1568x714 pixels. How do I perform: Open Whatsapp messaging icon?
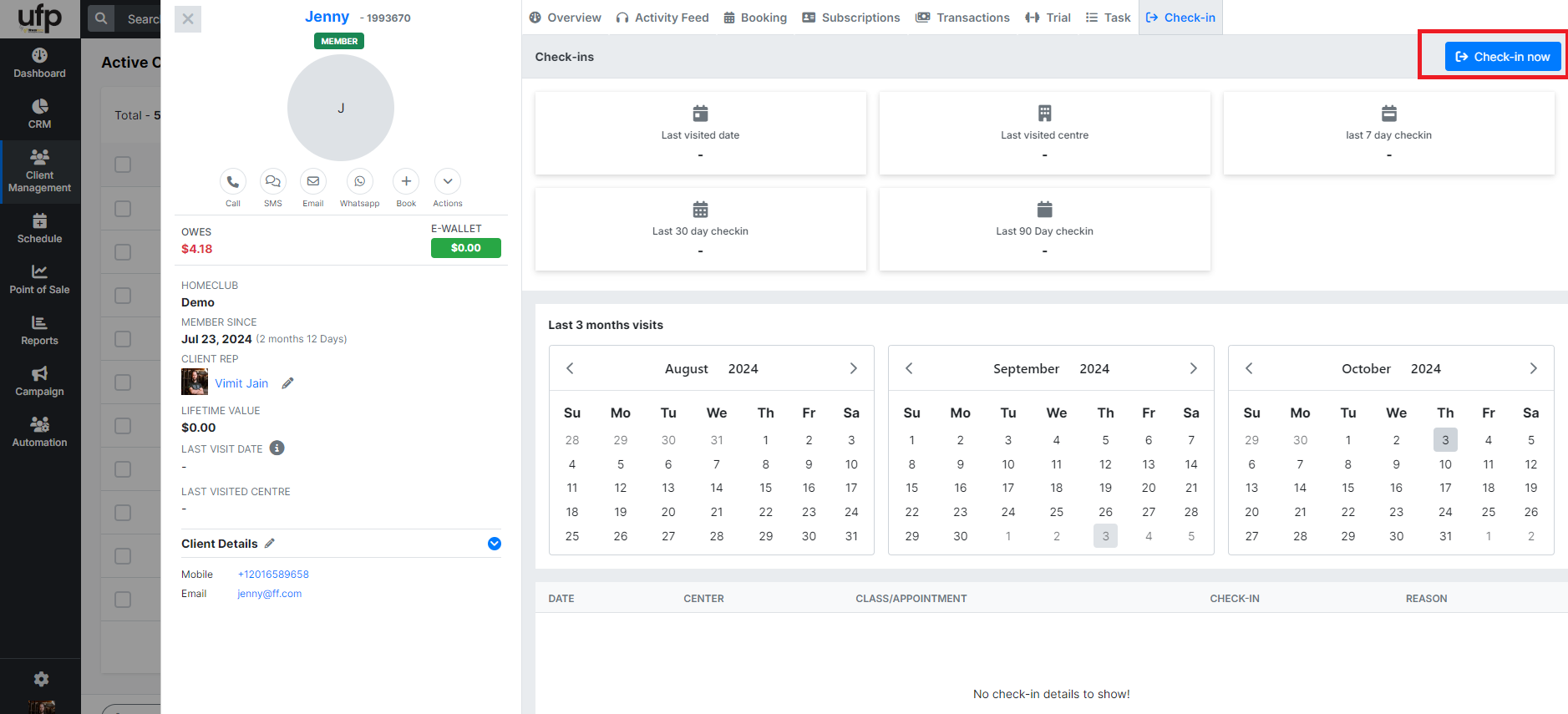(359, 182)
